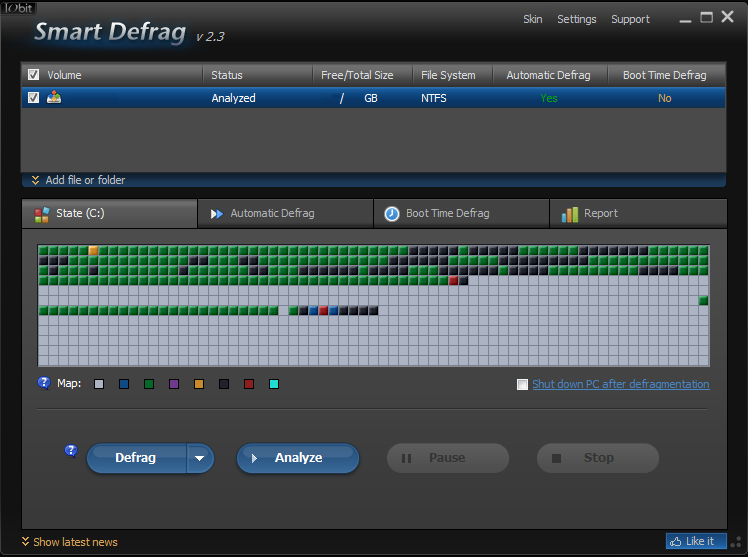Click the help icon next to Map legend

[x=44, y=382]
